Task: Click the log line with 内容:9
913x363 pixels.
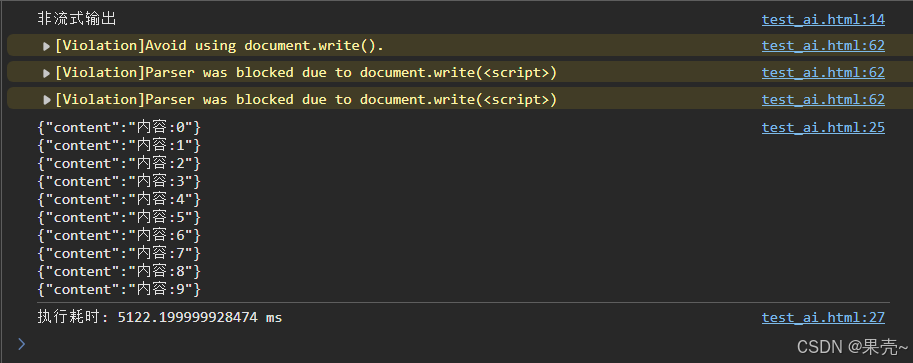Action: (x=119, y=290)
